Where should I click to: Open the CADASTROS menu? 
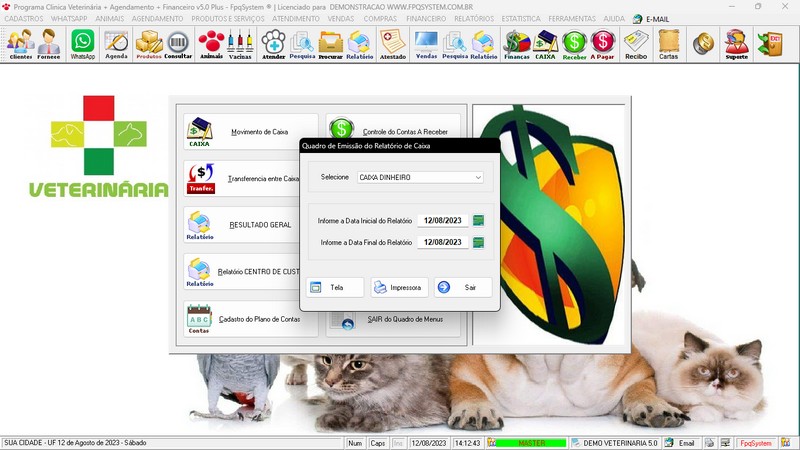tap(24, 19)
